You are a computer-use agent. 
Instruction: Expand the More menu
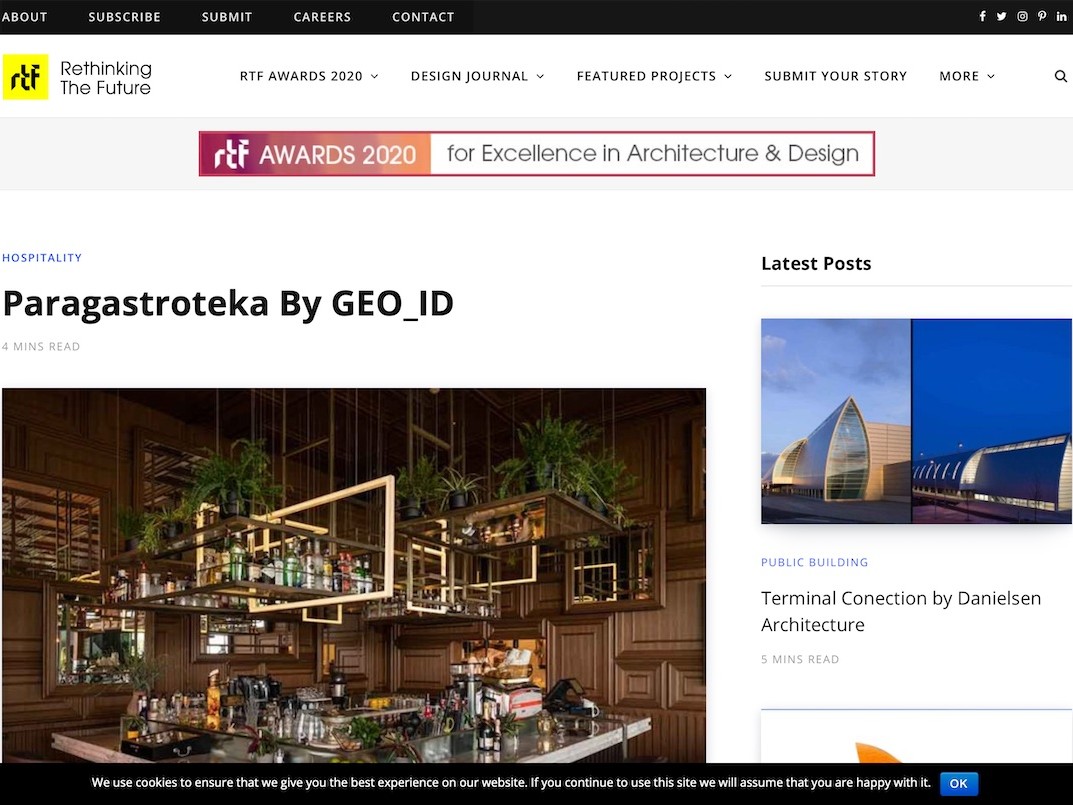tap(967, 76)
